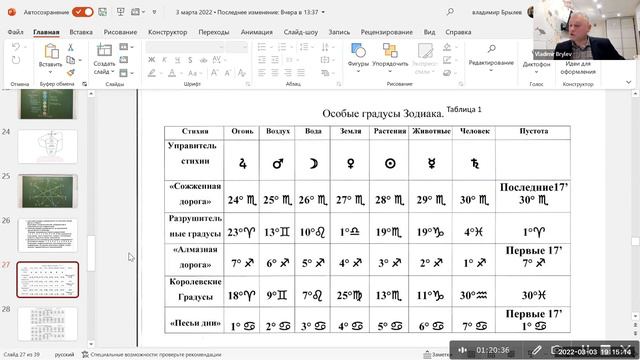Open the Анимация tab
This screenshot has width=640, height=360.
[x=257, y=32]
